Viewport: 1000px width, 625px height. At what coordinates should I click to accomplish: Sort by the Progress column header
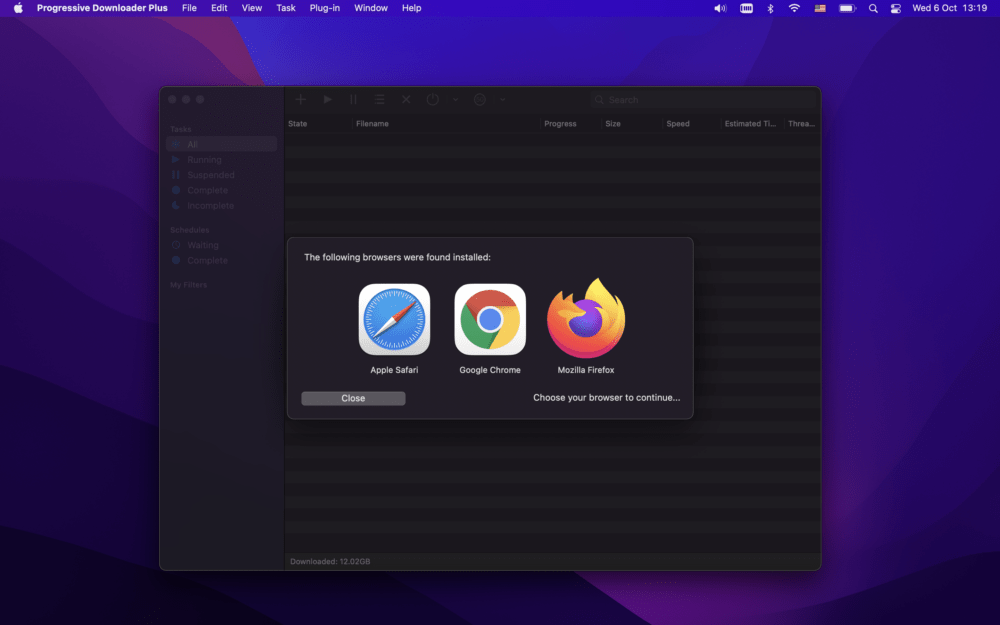pos(570,124)
